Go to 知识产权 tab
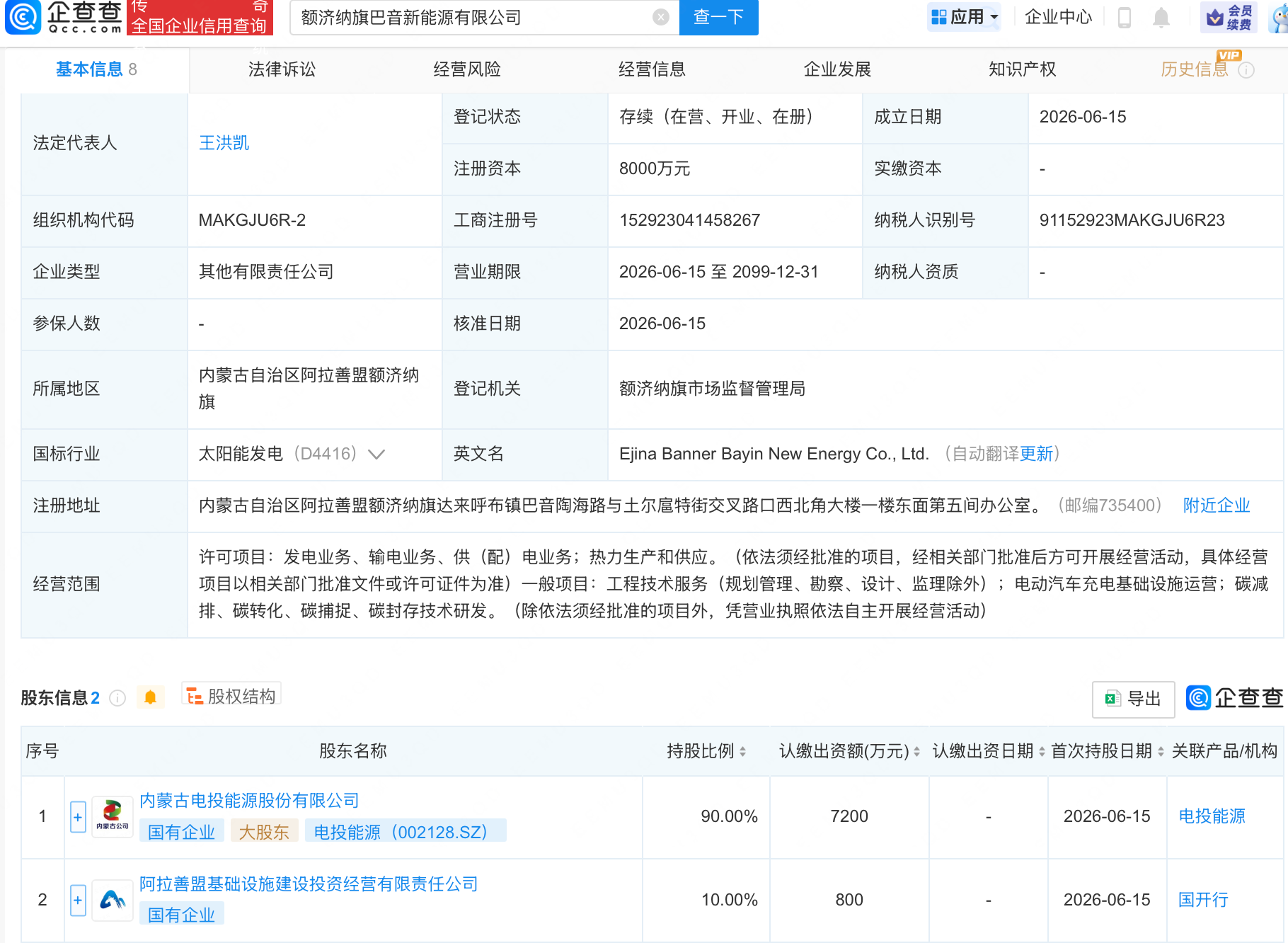Image resolution: width=1288 pixels, height=943 pixels. (1022, 69)
